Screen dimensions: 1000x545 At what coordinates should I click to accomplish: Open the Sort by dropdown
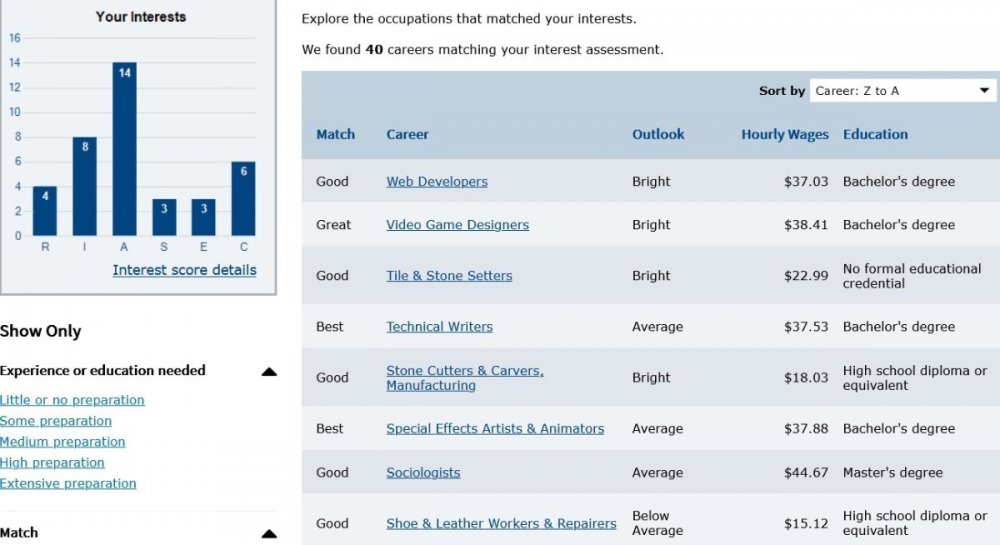[x=902, y=91]
